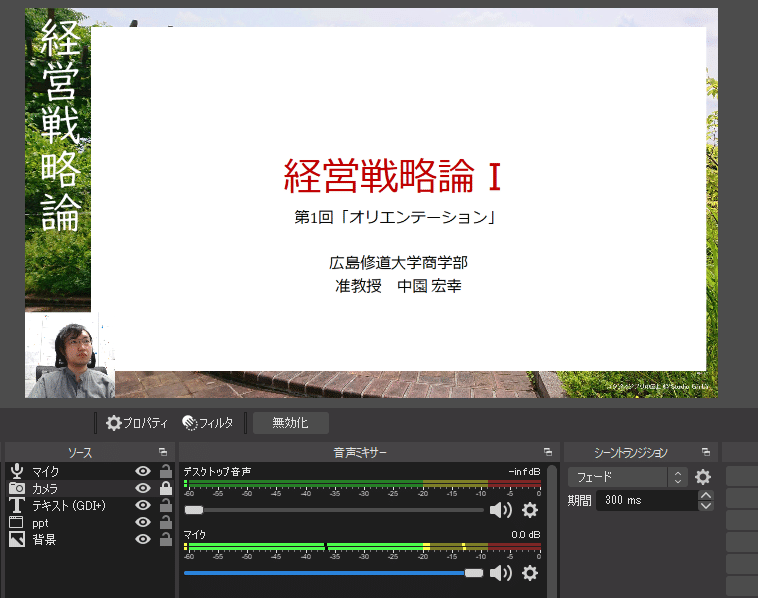Image resolution: width=758 pixels, height=598 pixels.
Task: Click the -inf dB level readout
Action: pyautogui.click(x=524, y=471)
